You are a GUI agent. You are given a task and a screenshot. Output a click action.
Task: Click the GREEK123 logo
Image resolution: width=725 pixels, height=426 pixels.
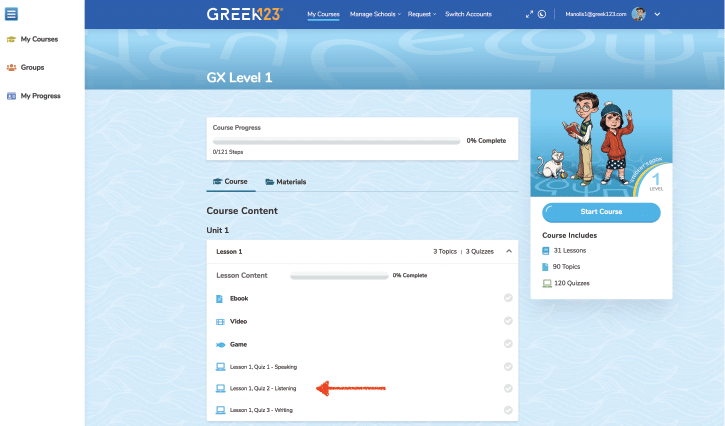point(245,14)
